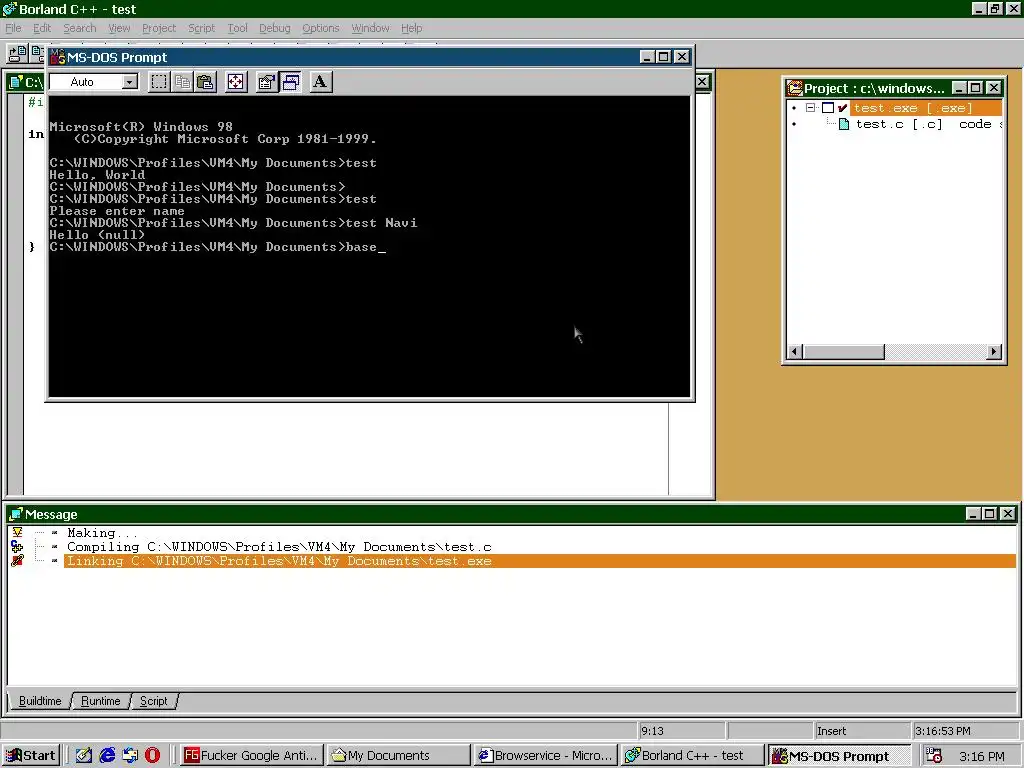Image resolution: width=1024 pixels, height=768 pixels.
Task: Click the Linking message row icon
Action: 17,561
